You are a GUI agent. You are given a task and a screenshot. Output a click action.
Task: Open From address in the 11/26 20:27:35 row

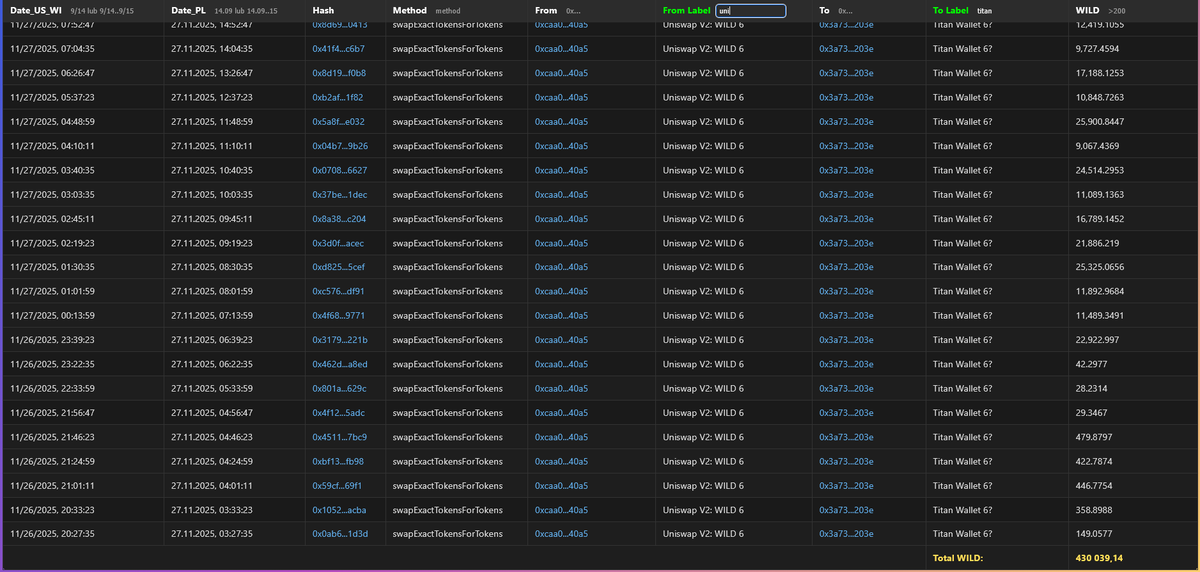click(x=562, y=534)
